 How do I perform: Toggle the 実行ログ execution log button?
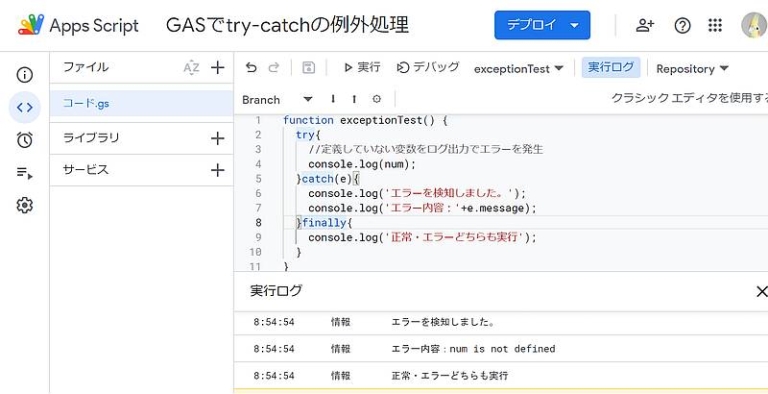pyautogui.click(x=611, y=68)
